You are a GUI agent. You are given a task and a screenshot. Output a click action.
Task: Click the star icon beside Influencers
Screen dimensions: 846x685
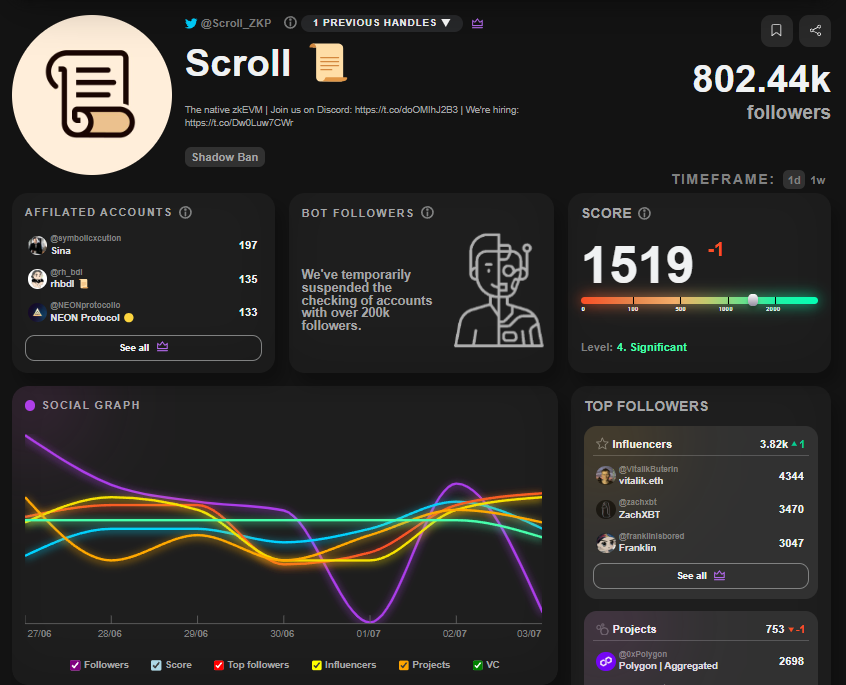coord(602,444)
